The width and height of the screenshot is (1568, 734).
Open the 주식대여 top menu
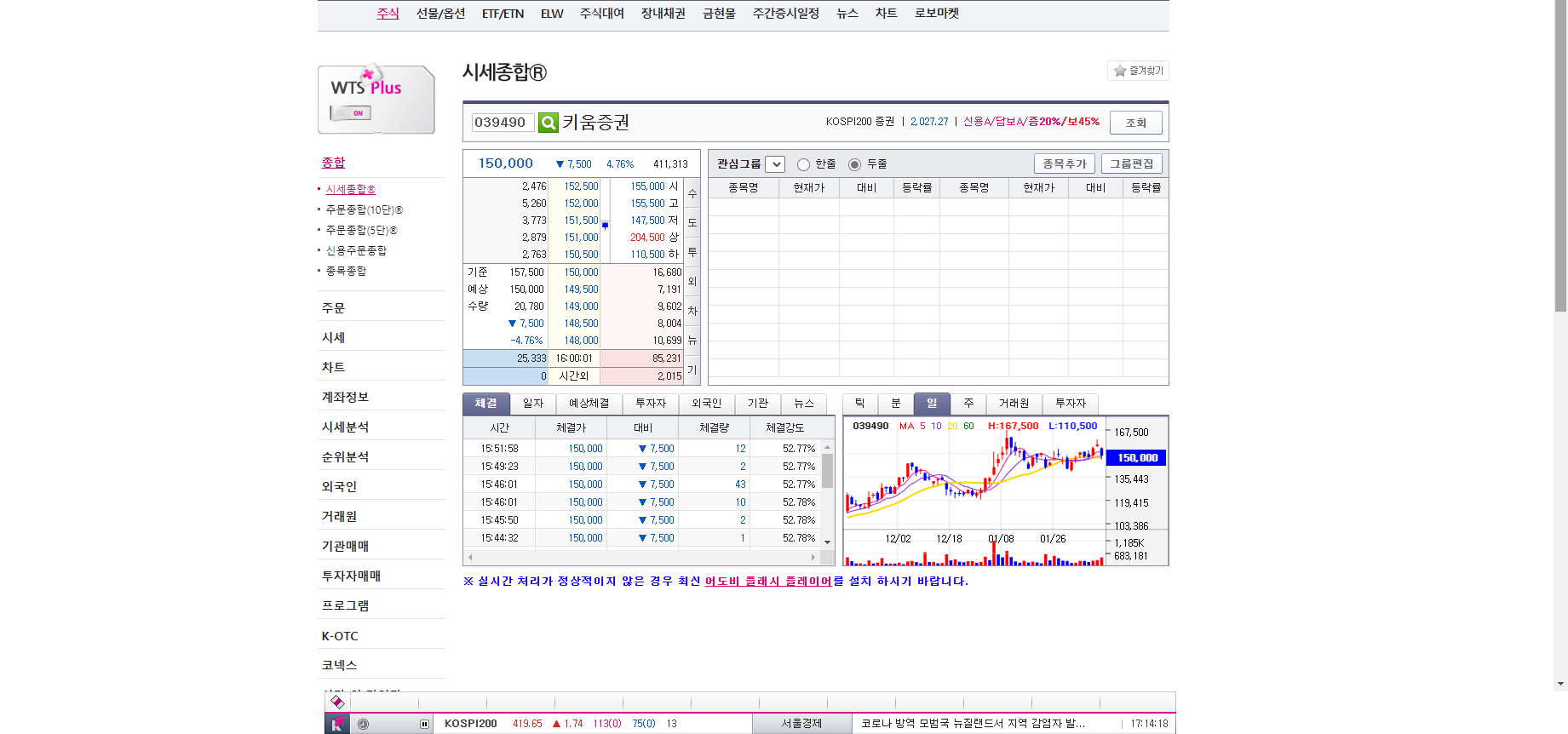click(602, 14)
